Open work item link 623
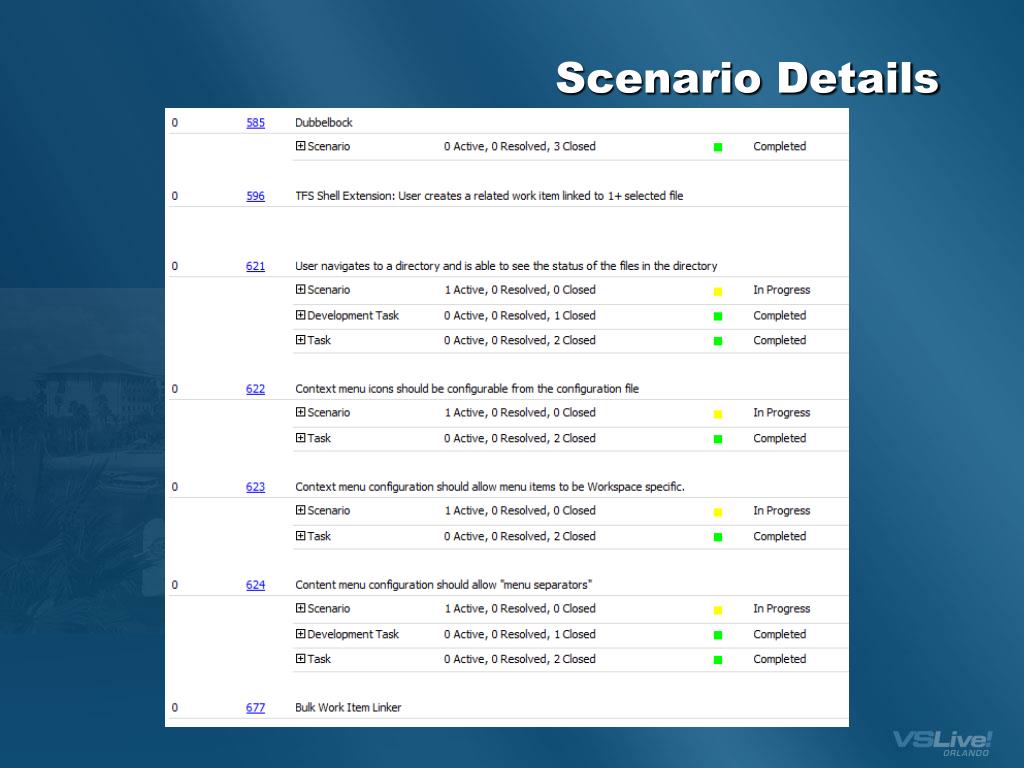The image size is (1024, 768). coord(255,487)
